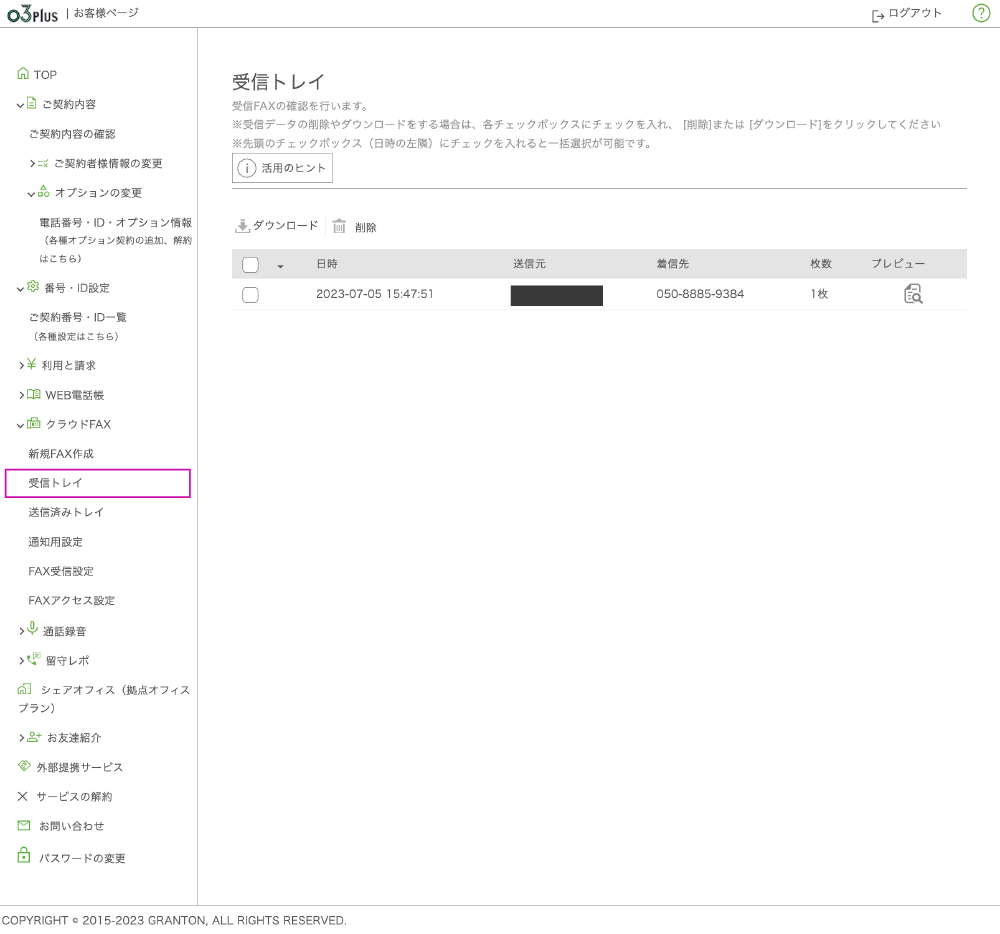Viewport: 1000px width, 934px height.
Task: Click the 枚数 column header
Action: pos(821,264)
